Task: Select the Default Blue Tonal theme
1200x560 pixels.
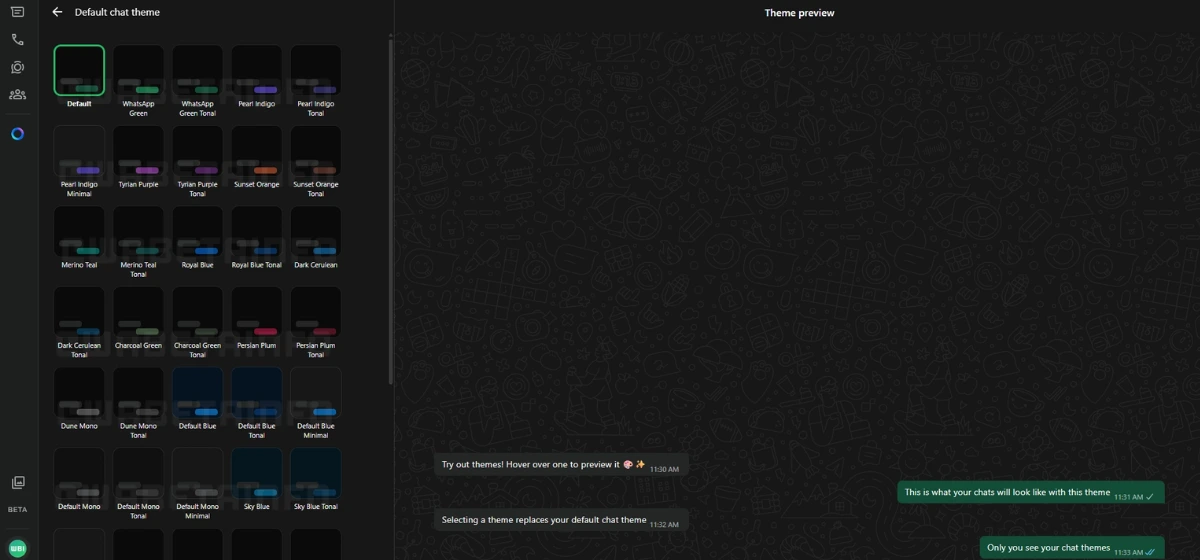Action: coord(257,393)
